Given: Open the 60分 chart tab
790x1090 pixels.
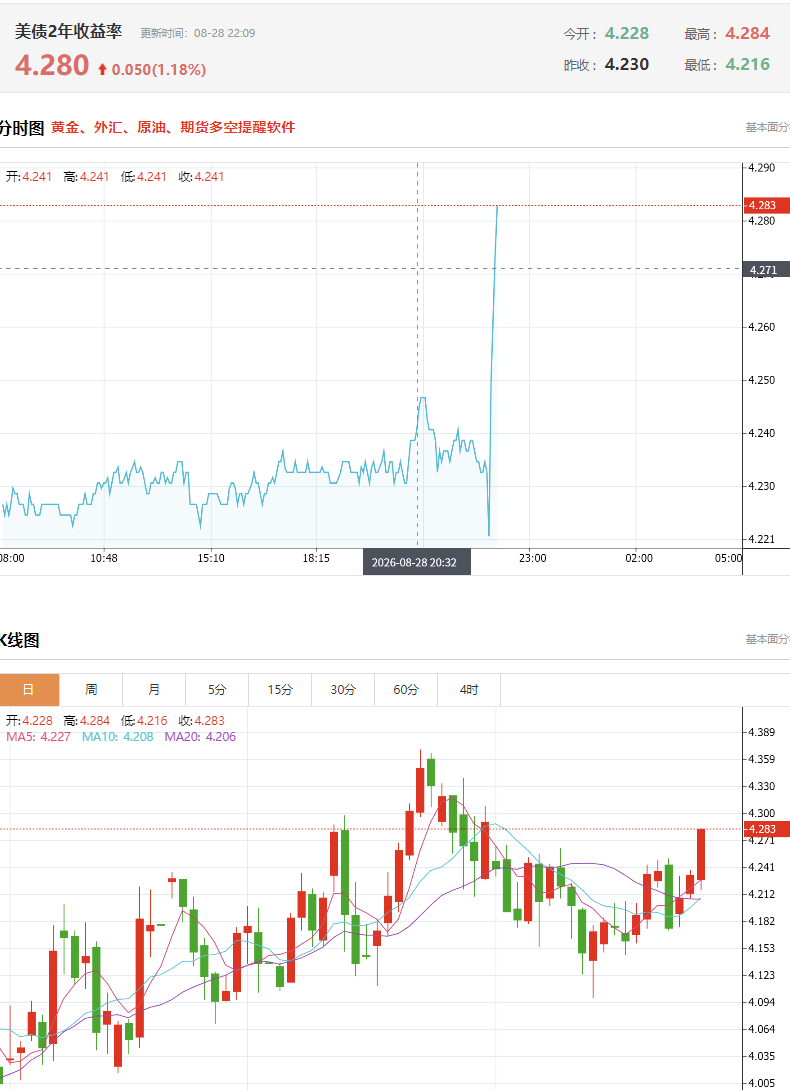Looking at the screenshot, I should (406, 690).
